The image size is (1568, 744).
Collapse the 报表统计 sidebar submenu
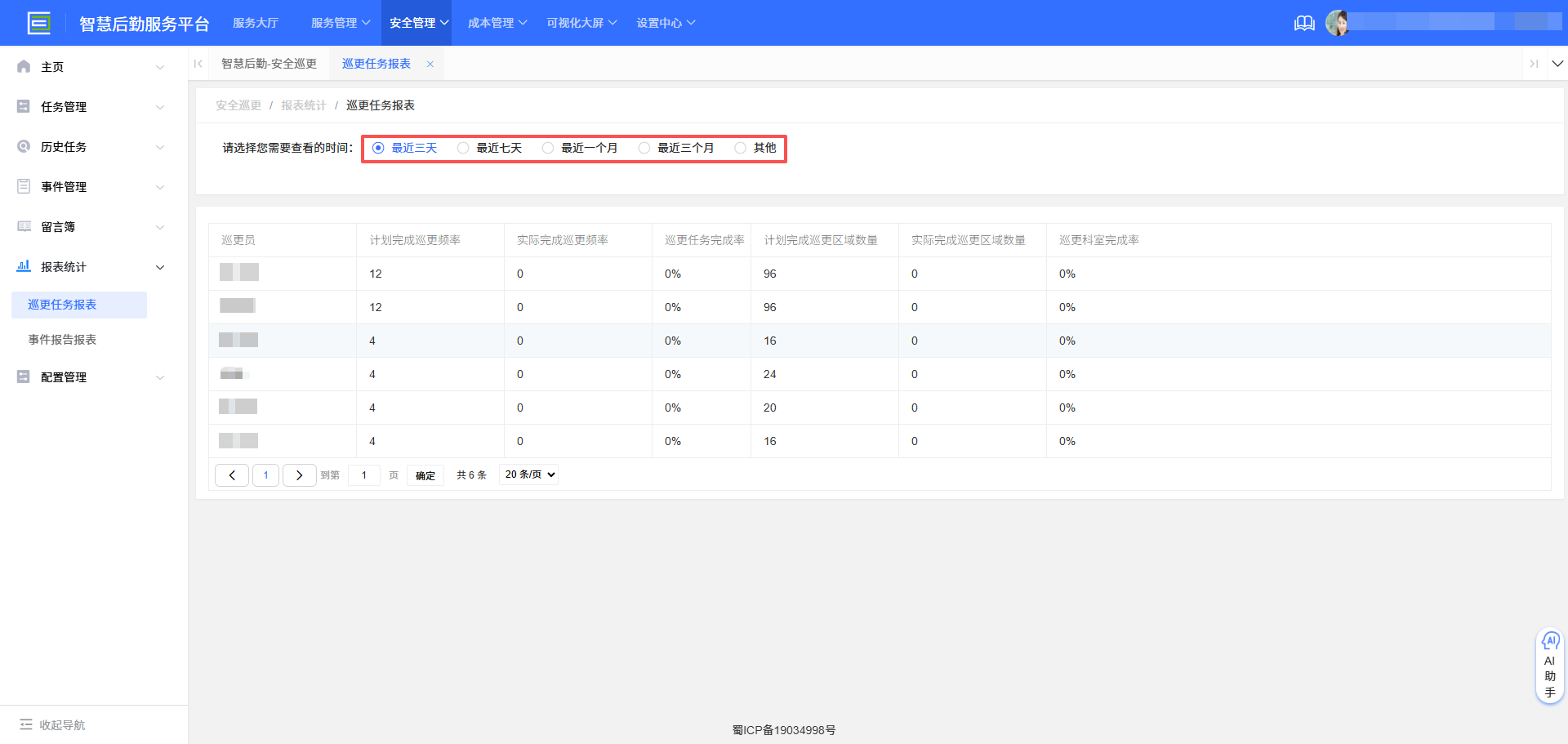click(x=64, y=266)
